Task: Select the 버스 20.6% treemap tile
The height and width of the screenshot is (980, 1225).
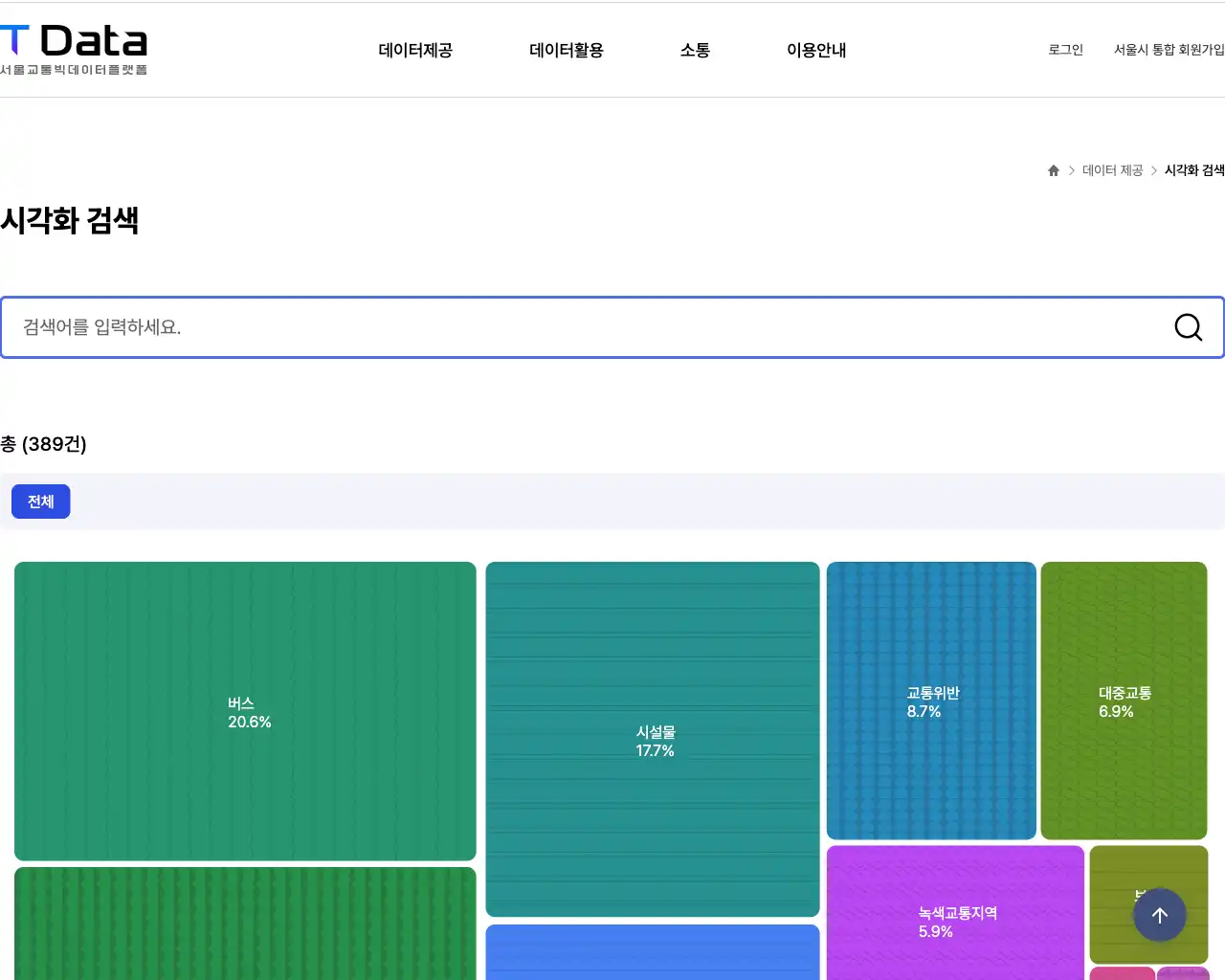Action: [244, 710]
